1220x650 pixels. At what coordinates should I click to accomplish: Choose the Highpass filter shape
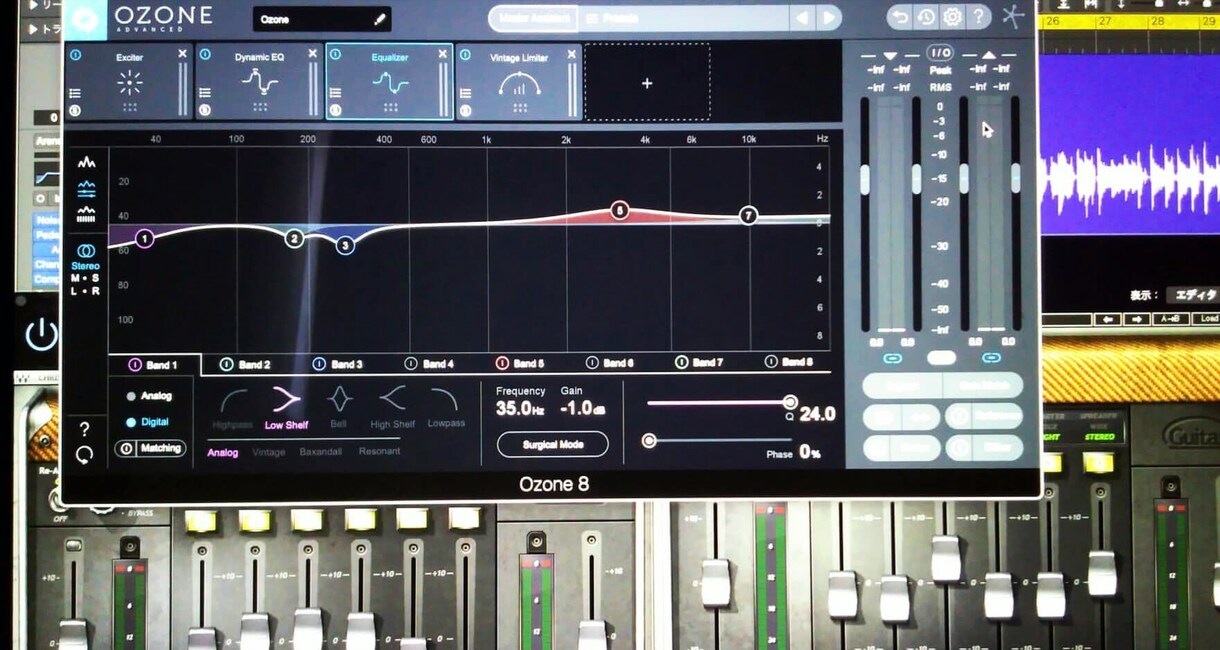click(x=233, y=408)
